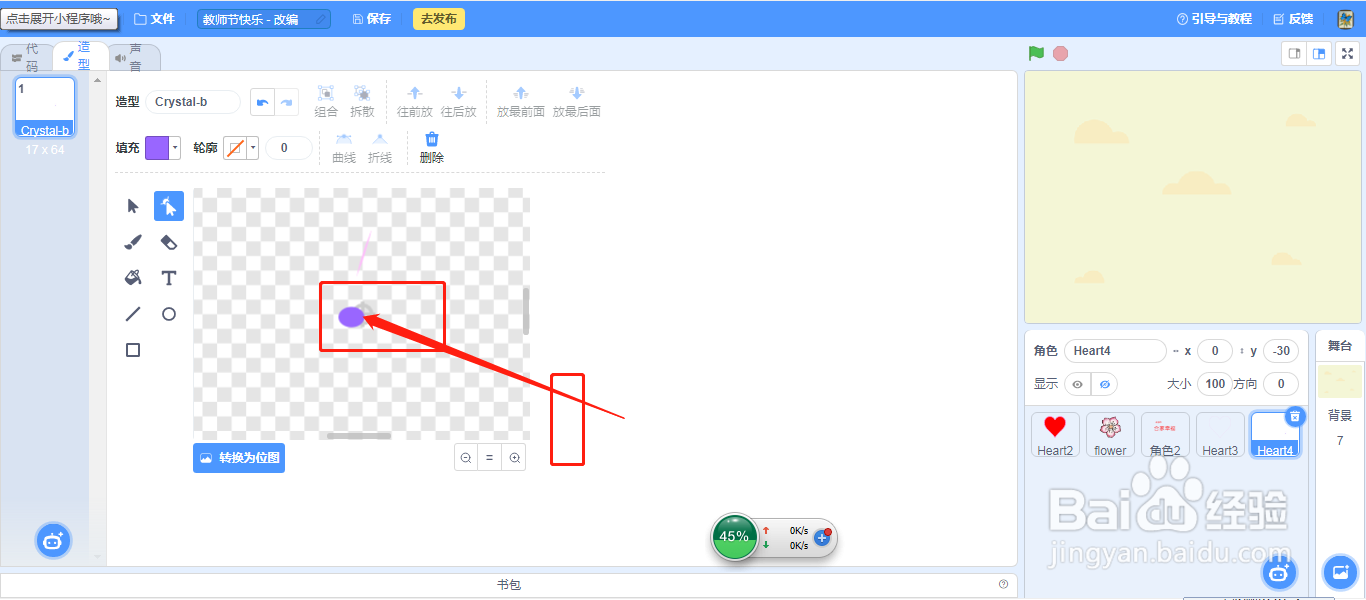This screenshot has width=1366, height=600.
Task: Pick the Fill (paint bucket) tool
Action: coord(131,277)
